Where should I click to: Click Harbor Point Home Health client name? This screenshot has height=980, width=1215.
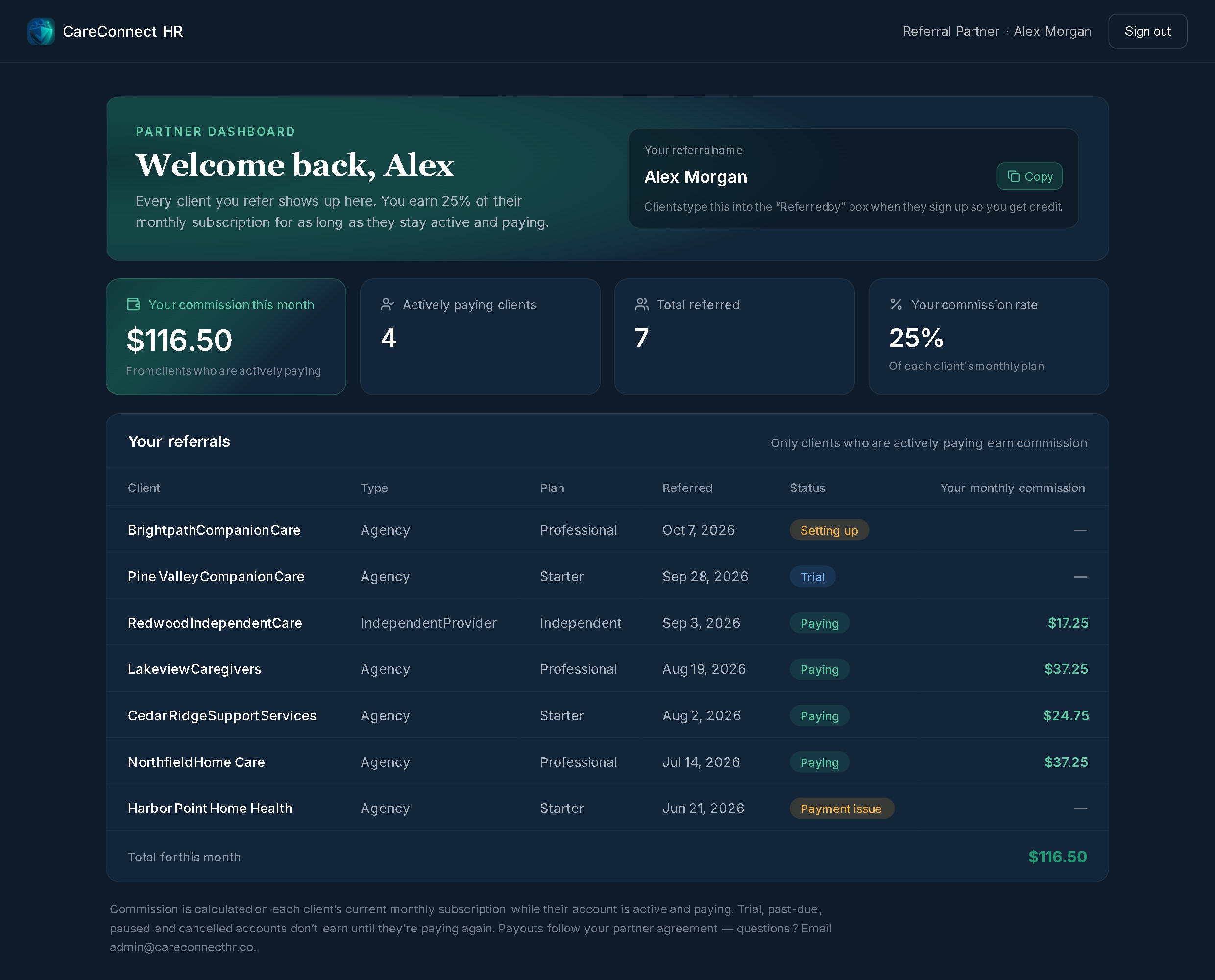pyautogui.click(x=210, y=808)
